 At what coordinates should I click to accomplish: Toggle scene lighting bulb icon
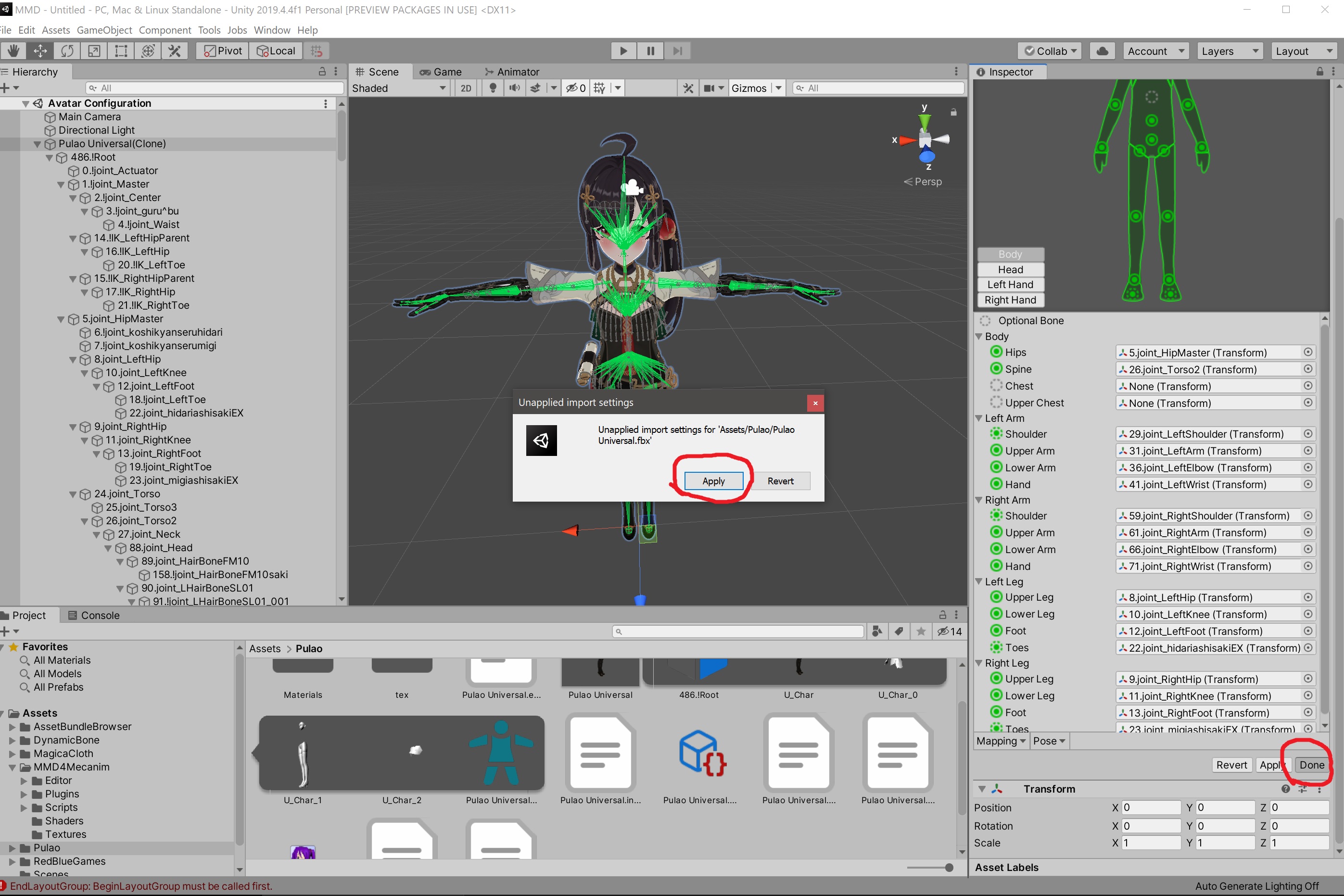point(493,88)
